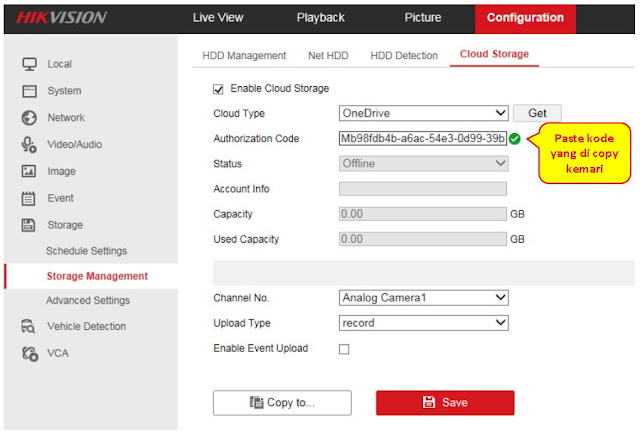This screenshot has width=640, height=440.
Task: Click the green authorization check mark
Action: pos(515,139)
